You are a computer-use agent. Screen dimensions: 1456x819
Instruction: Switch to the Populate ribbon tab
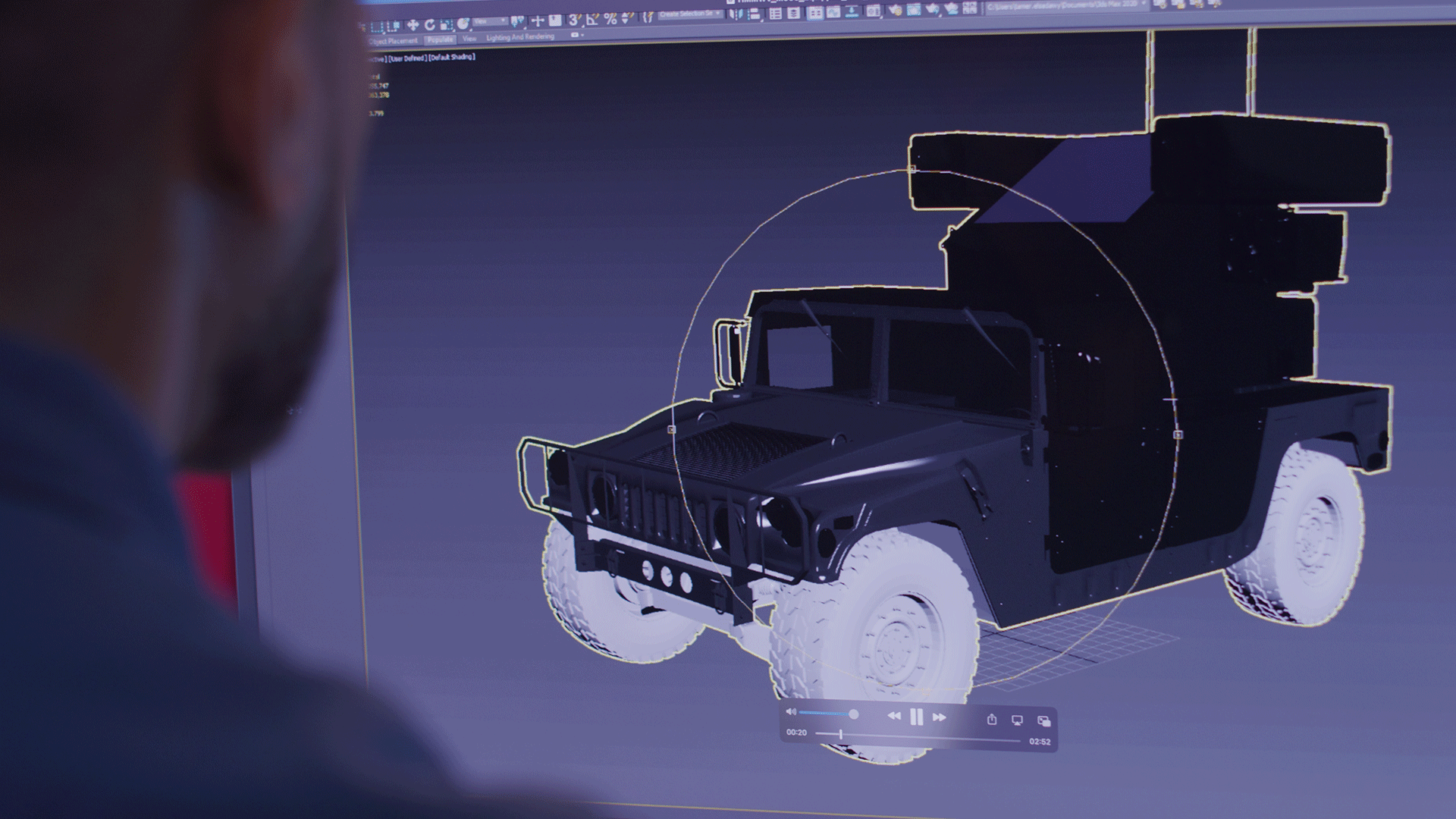(440, 39)
